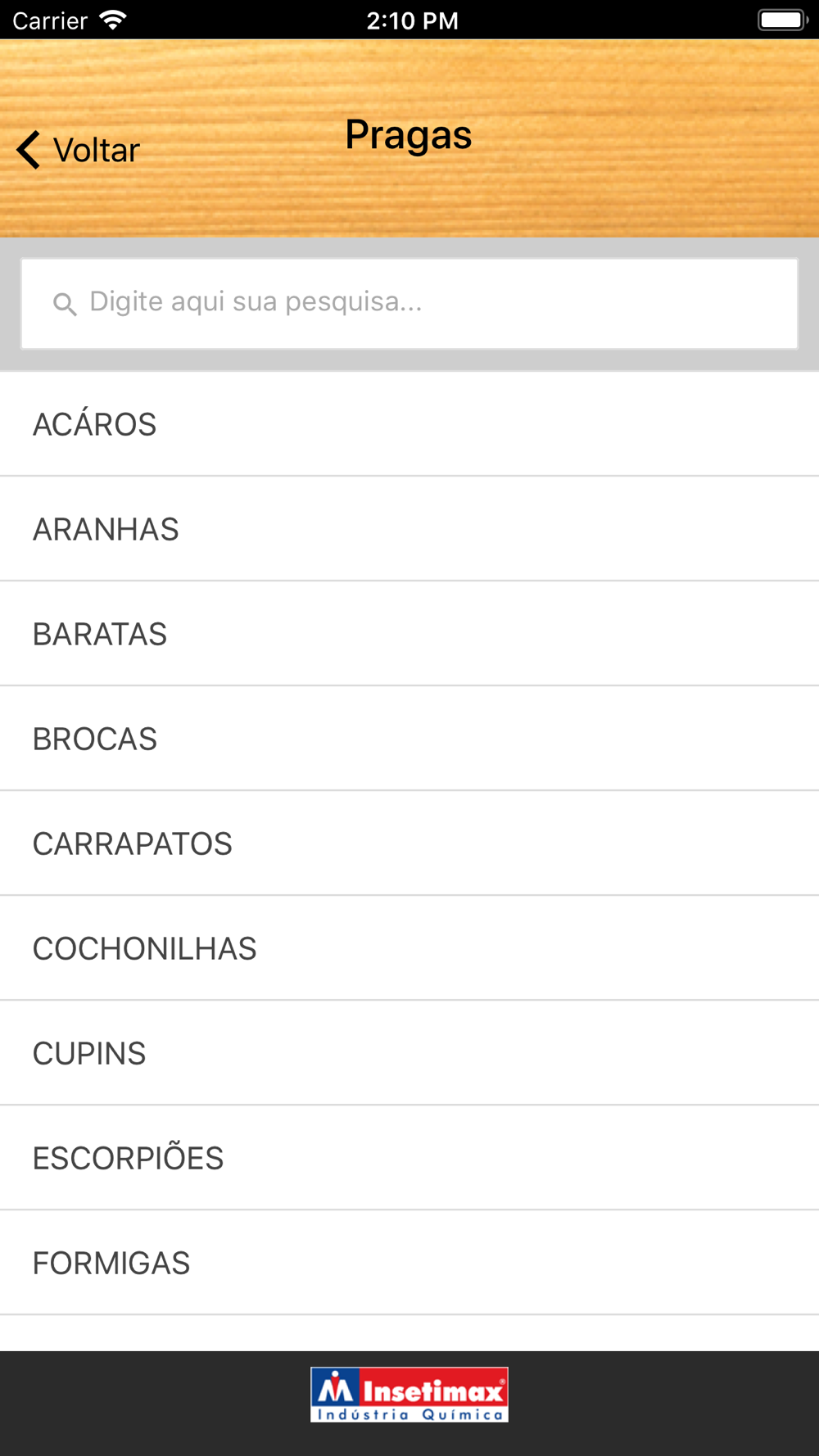This screenshot has height=1456, width=819.
Task: Open the ESCORPIÕES entry
Action: (409, 1158)
